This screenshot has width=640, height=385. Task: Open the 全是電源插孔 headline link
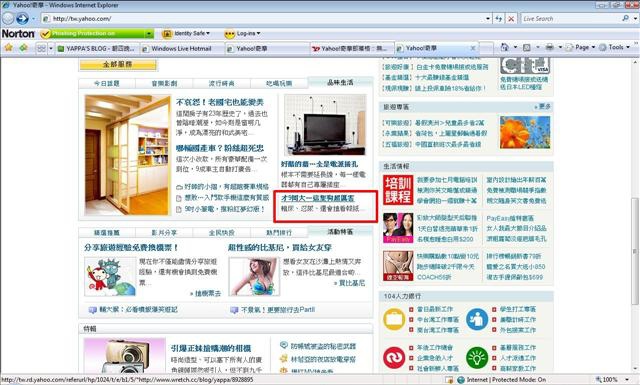click(x=320, y=164)
